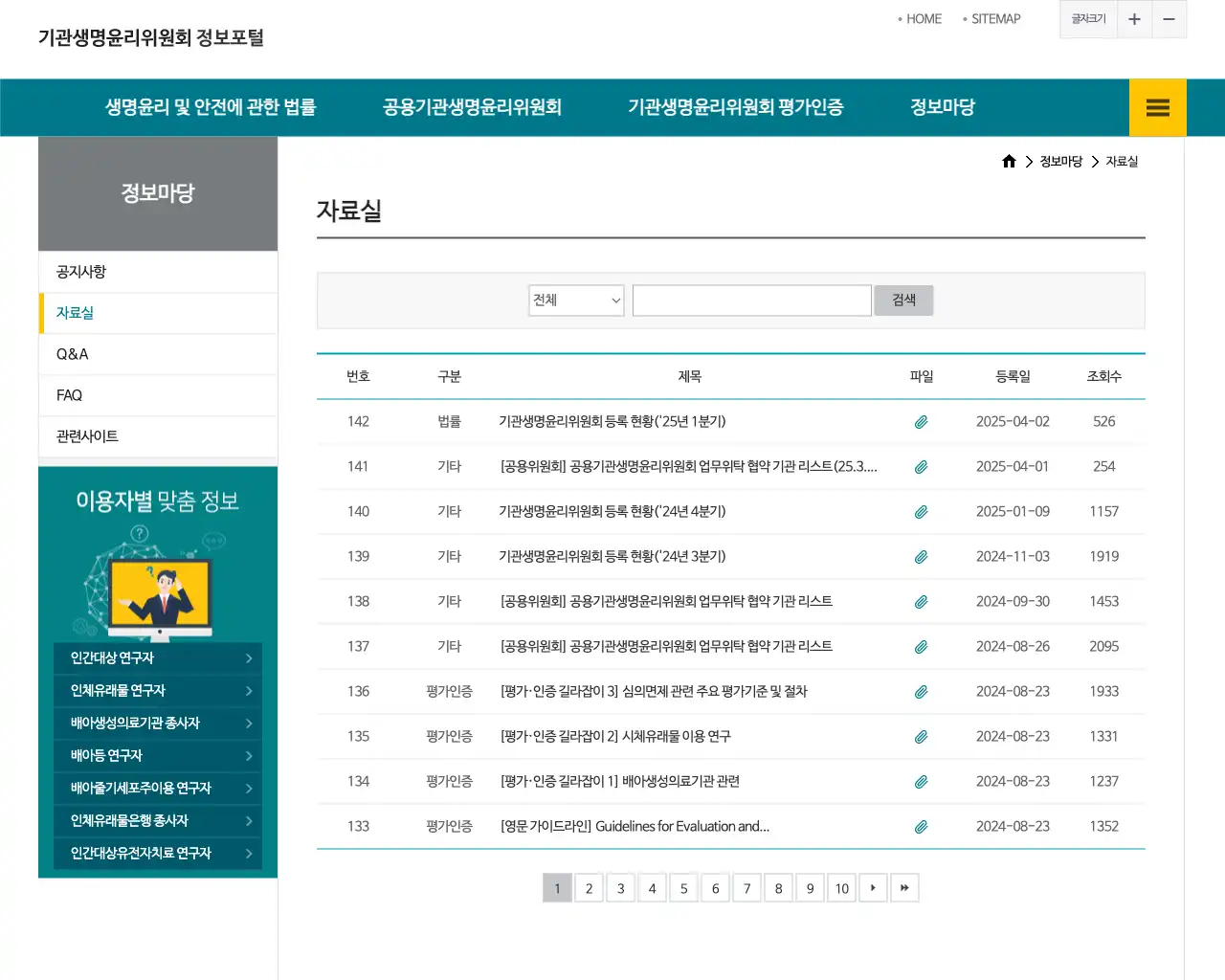Download attachment for post 138

coord(921,602)
